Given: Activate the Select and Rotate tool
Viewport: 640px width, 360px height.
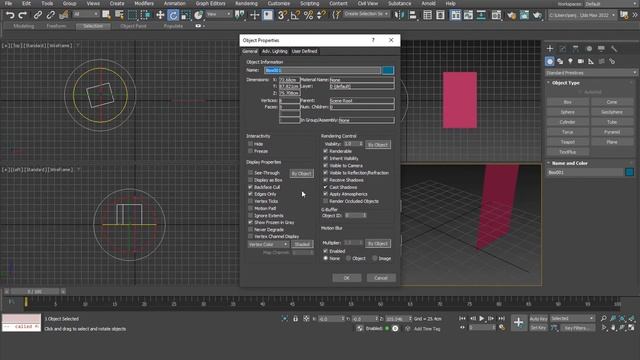Looking at the screenshot, I should click(x=173, y=15).
